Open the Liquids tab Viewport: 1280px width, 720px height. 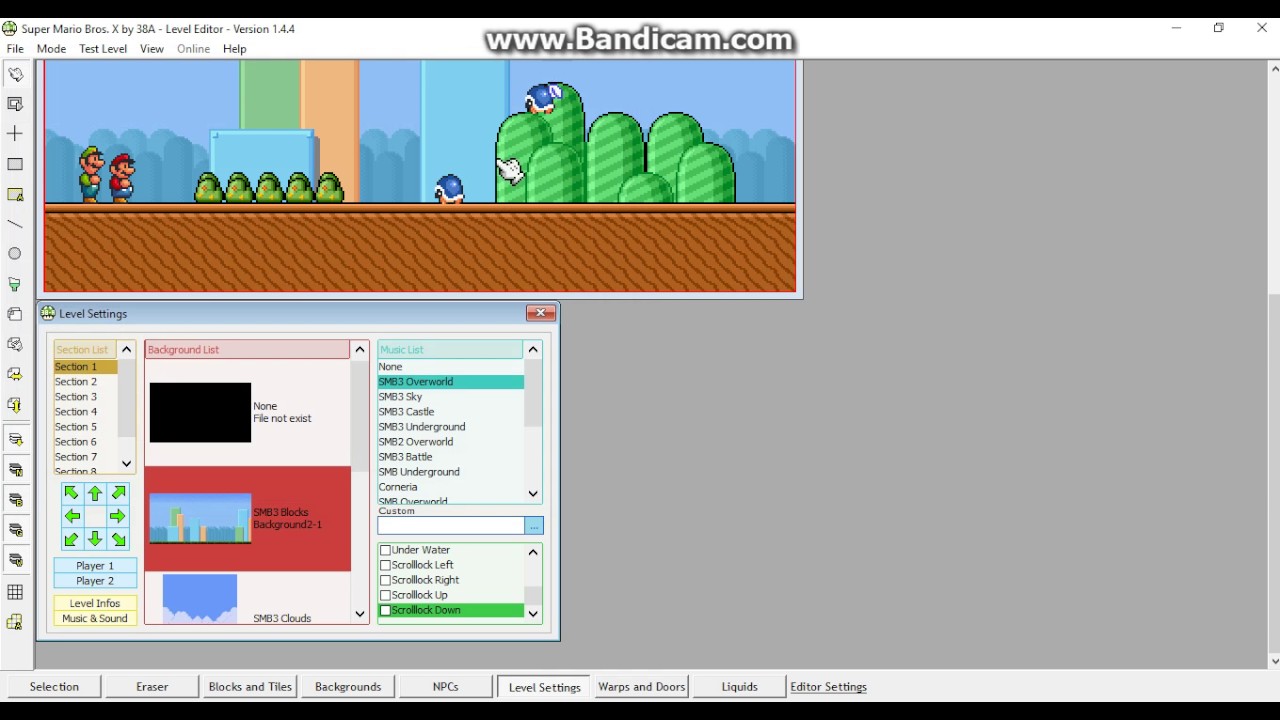pos(740,686)
